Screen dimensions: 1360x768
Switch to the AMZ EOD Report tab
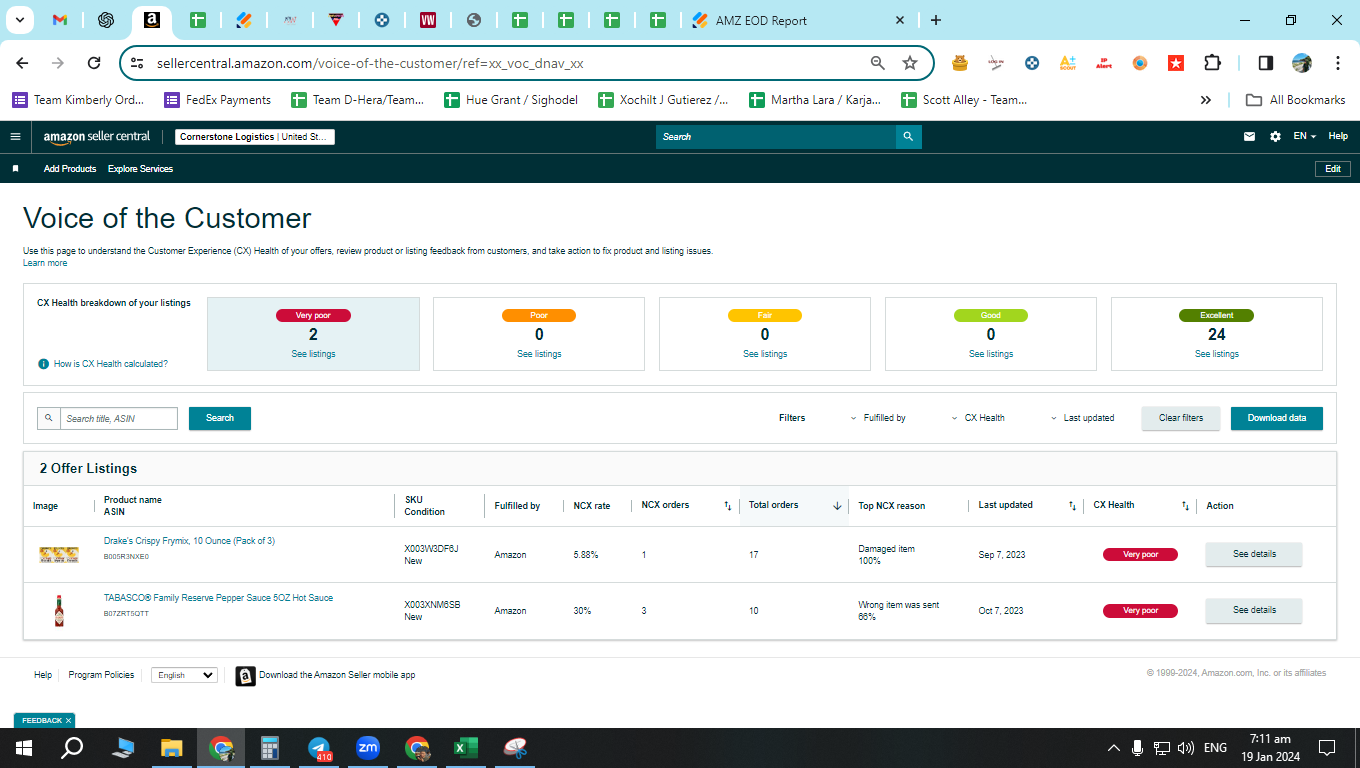[800, 20]
